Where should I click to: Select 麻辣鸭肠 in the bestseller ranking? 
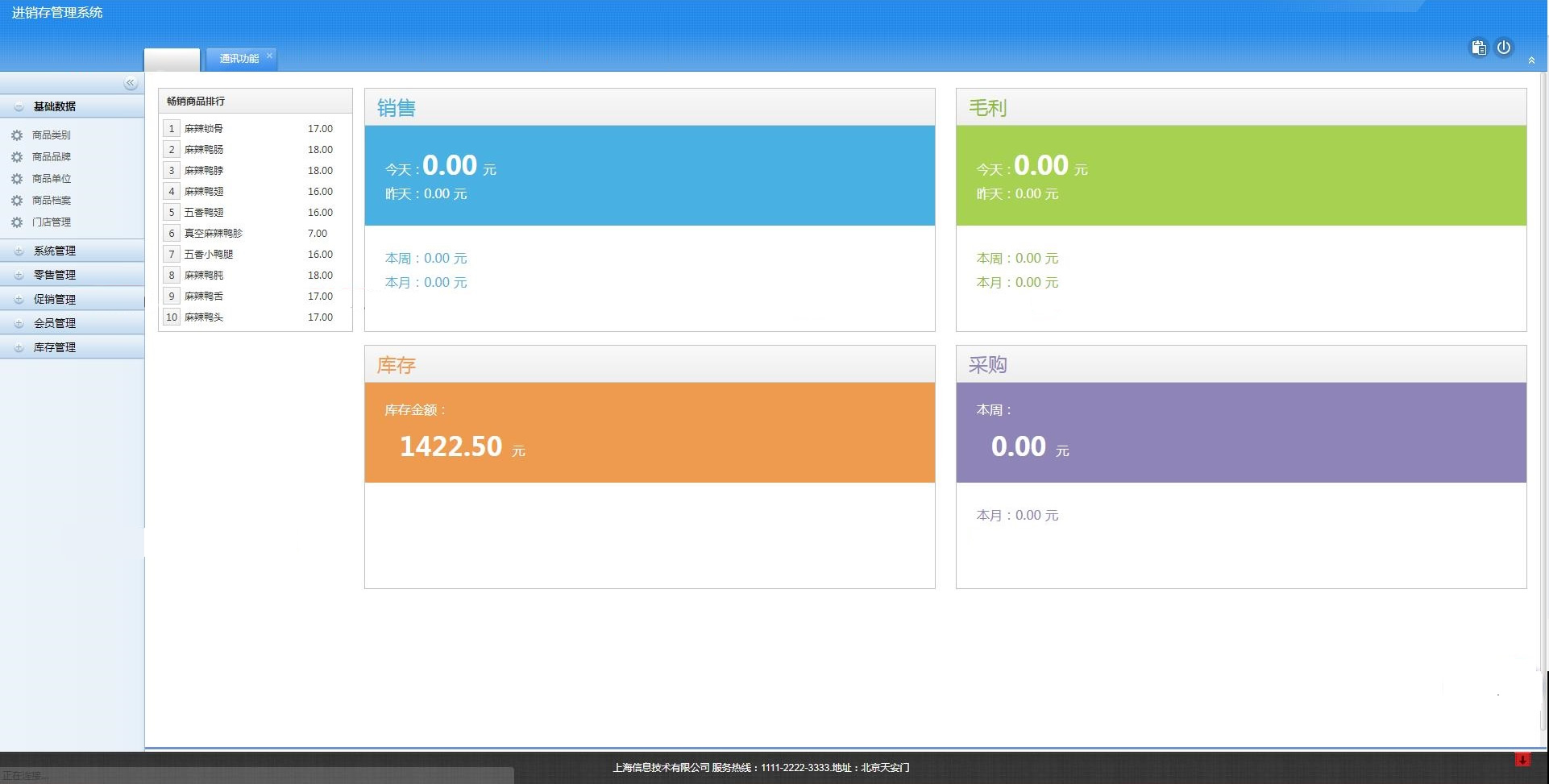(x=204, y=150)
